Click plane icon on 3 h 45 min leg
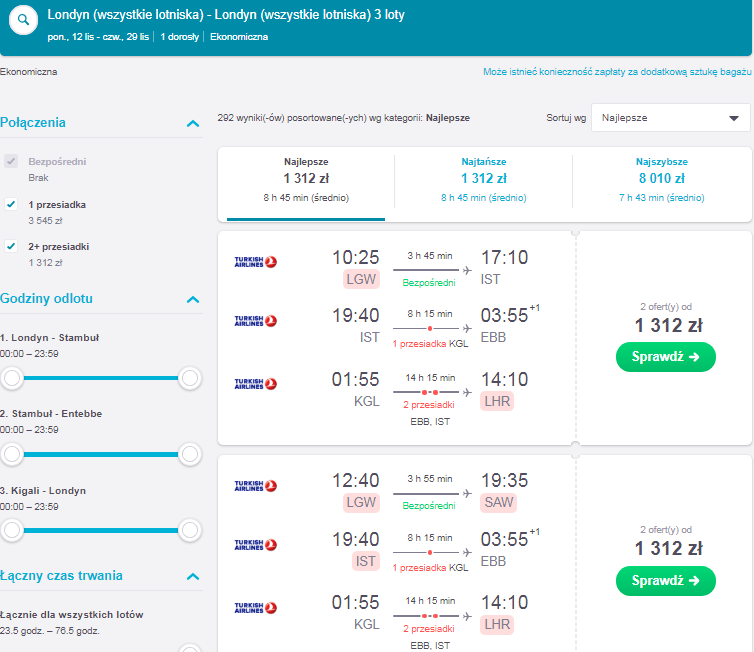754x652 pixels. point(467,271)
